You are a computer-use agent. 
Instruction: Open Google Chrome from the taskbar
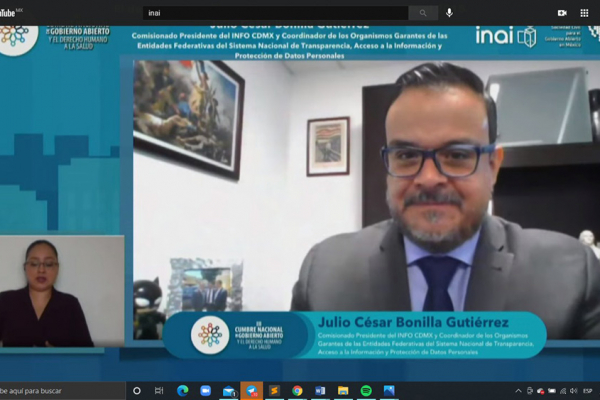click(x=297, y=391)
